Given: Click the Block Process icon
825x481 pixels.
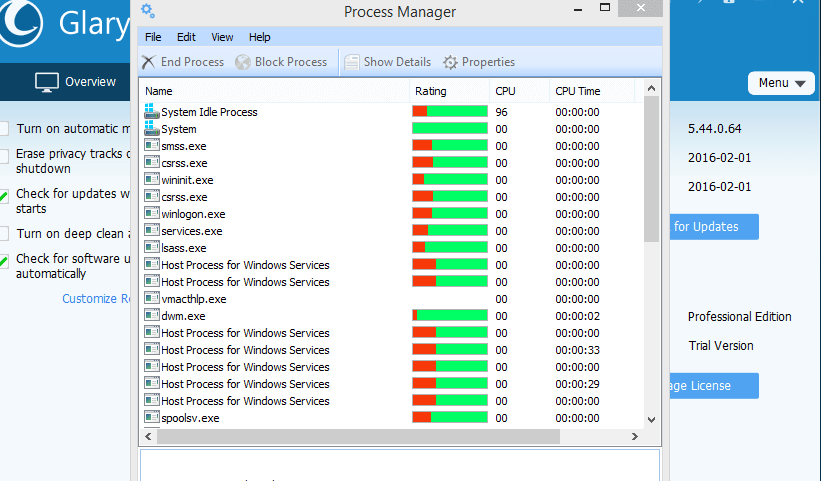Looking at the screenshot, I should click(243, 62).
